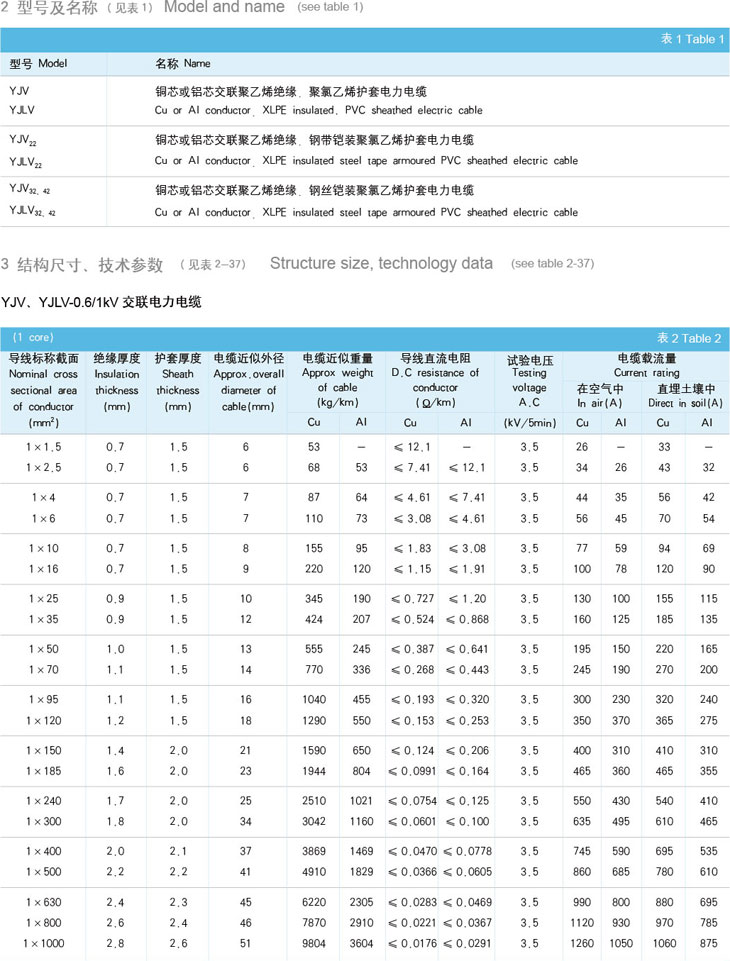
Task: Select the '1×1.5' conductor row label
Action: tap(44, 447)
